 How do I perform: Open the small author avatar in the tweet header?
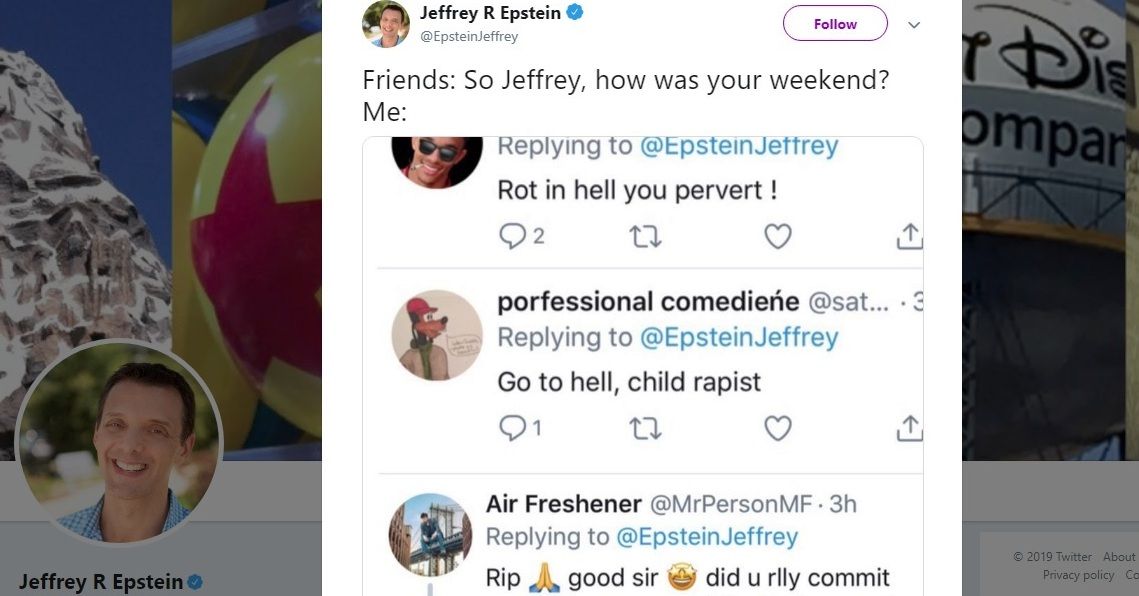point(385,24)
